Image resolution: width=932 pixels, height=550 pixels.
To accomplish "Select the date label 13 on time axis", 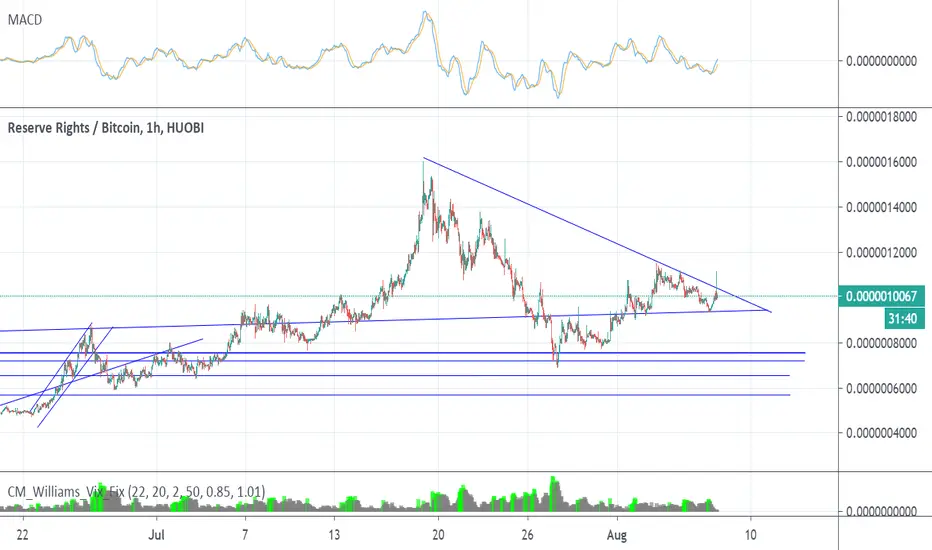I will click(334, 535).
